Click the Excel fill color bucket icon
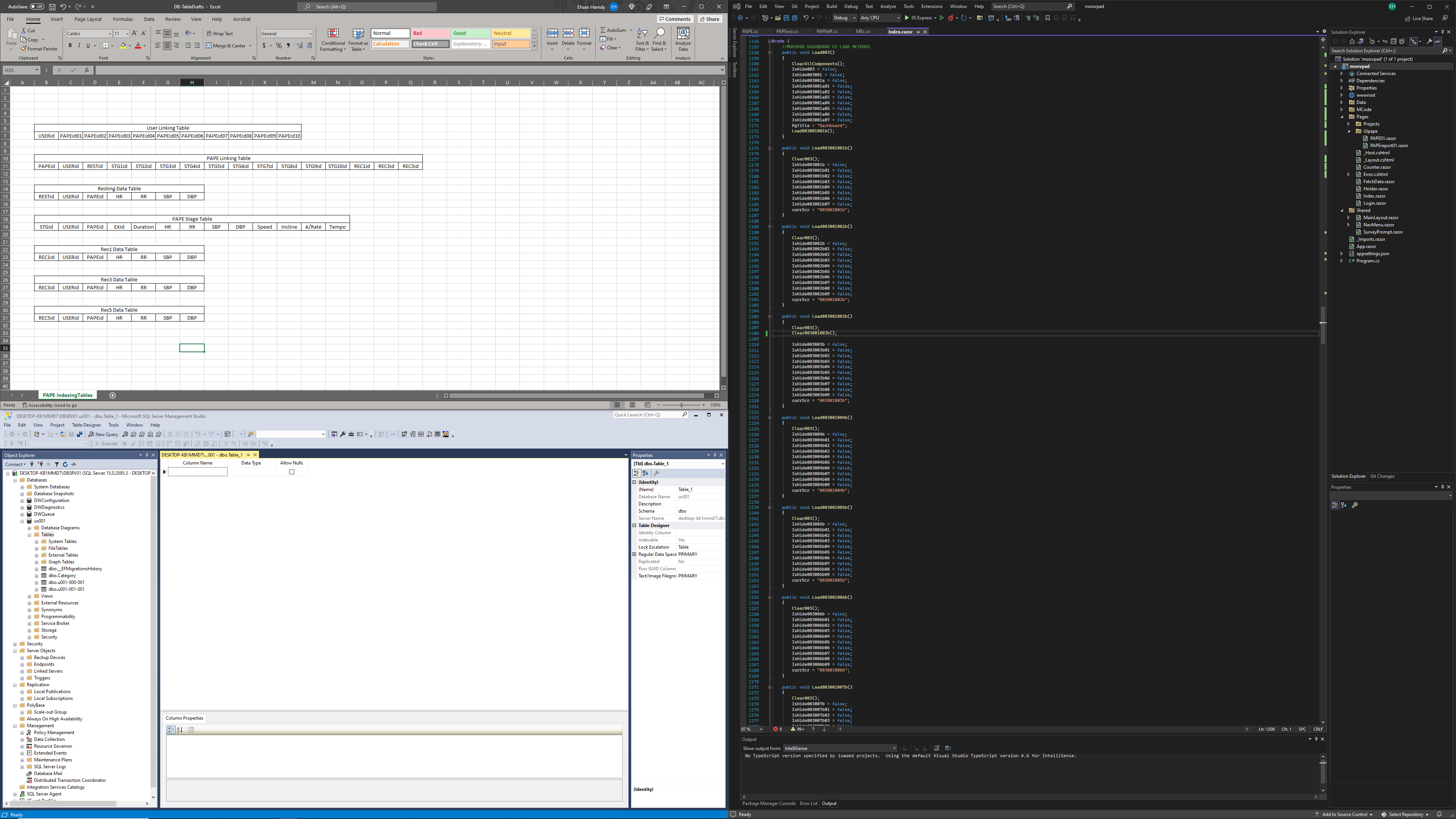The image size is (1456, 819). tap(122, 45)
